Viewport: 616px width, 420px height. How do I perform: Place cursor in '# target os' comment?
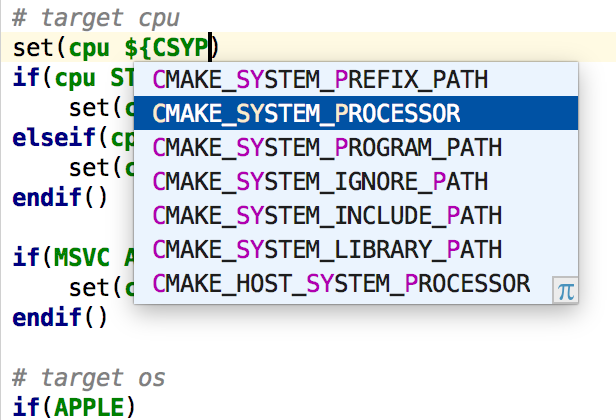click(89, 378)
